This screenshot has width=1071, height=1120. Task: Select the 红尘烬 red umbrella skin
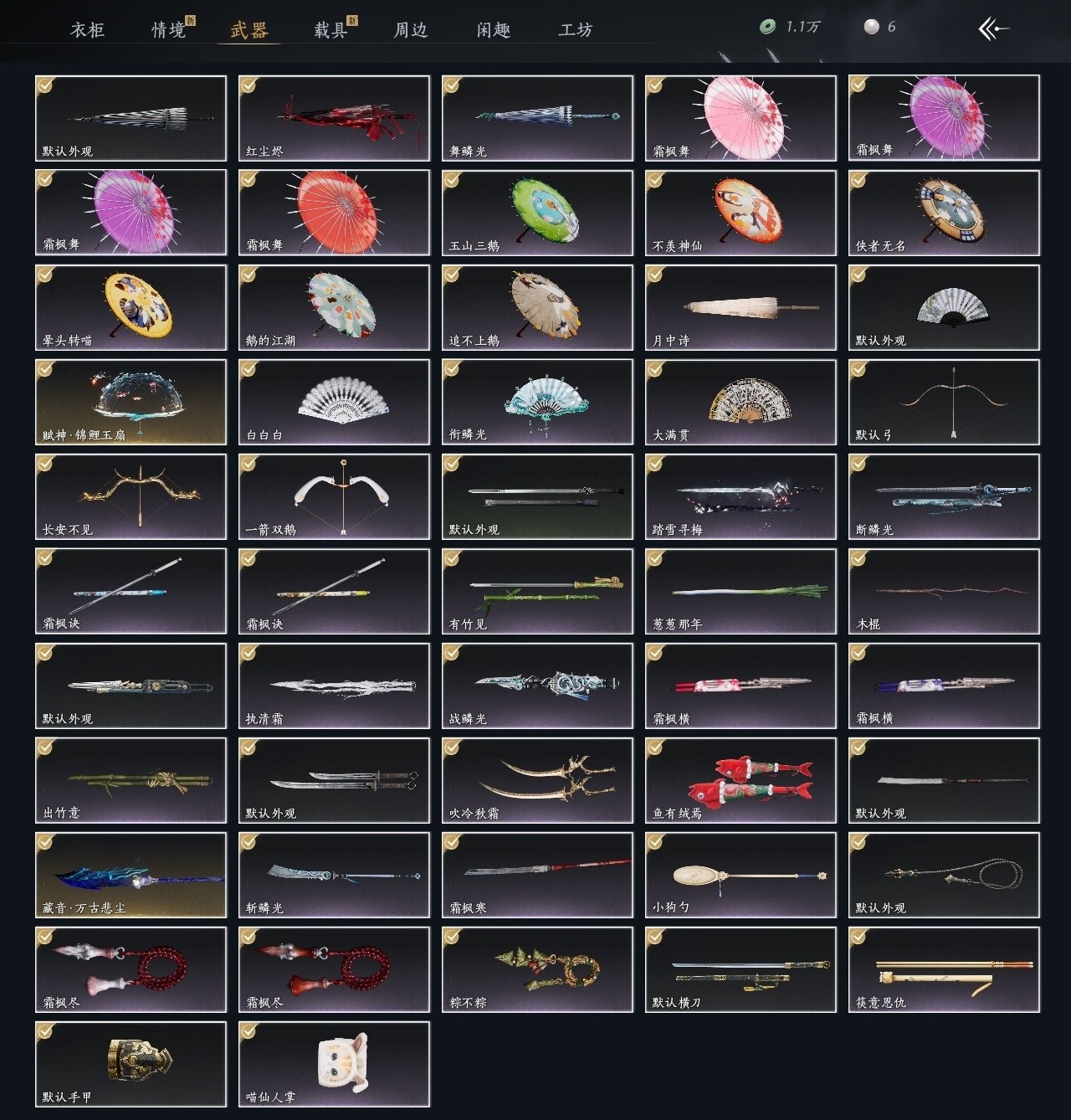point(334,118)
